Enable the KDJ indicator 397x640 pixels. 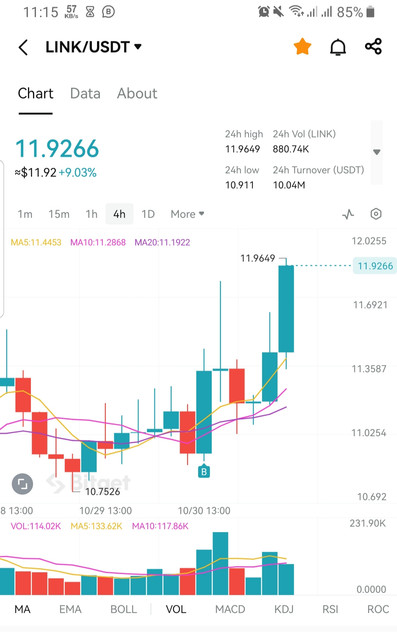point(284,609)
